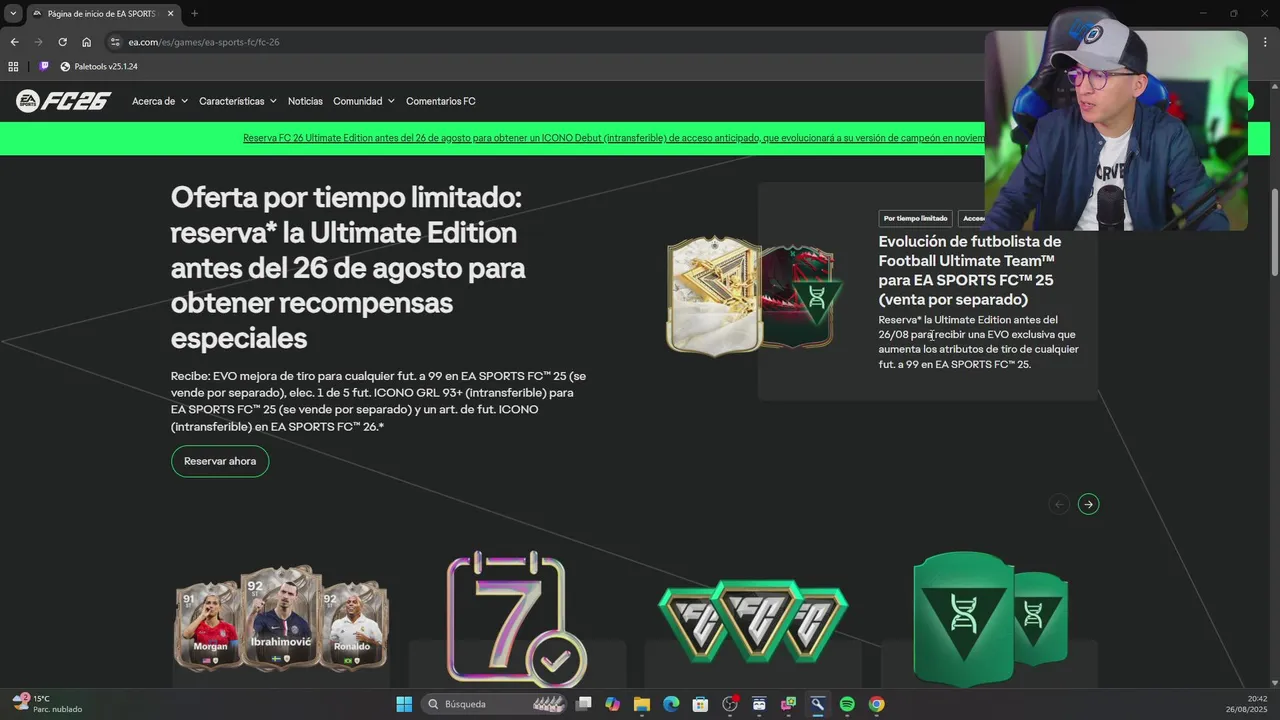Screen dimensions: 1280x720
Task: Click the EA FC26 logo
Action: 62,101
